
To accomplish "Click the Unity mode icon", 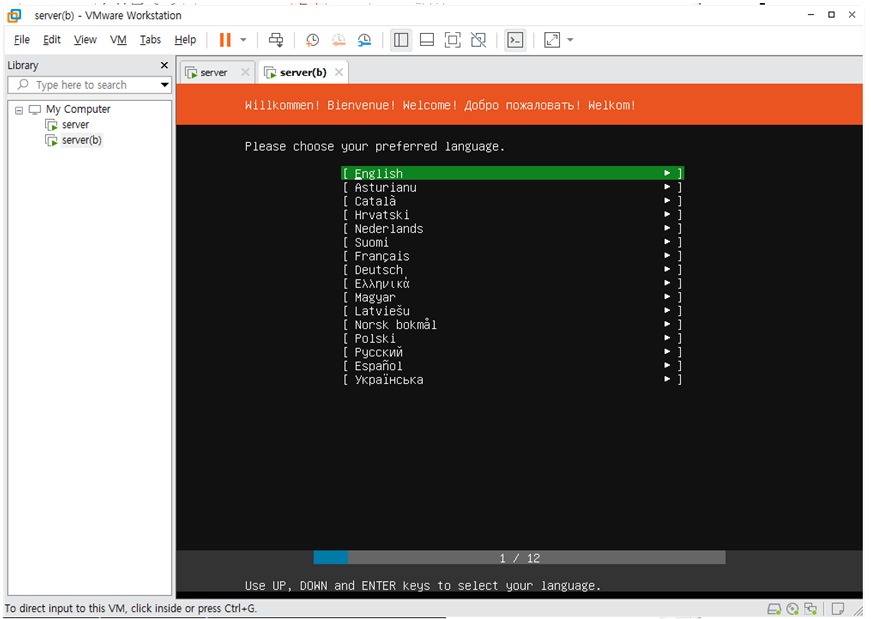I will point(478,39).
